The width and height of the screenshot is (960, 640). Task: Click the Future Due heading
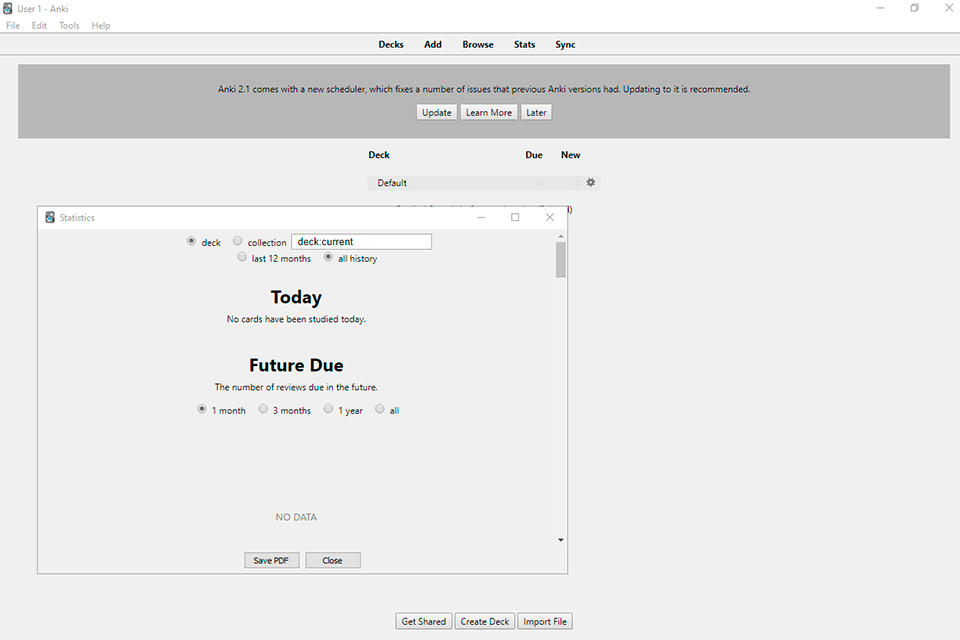tap(296, 365)
